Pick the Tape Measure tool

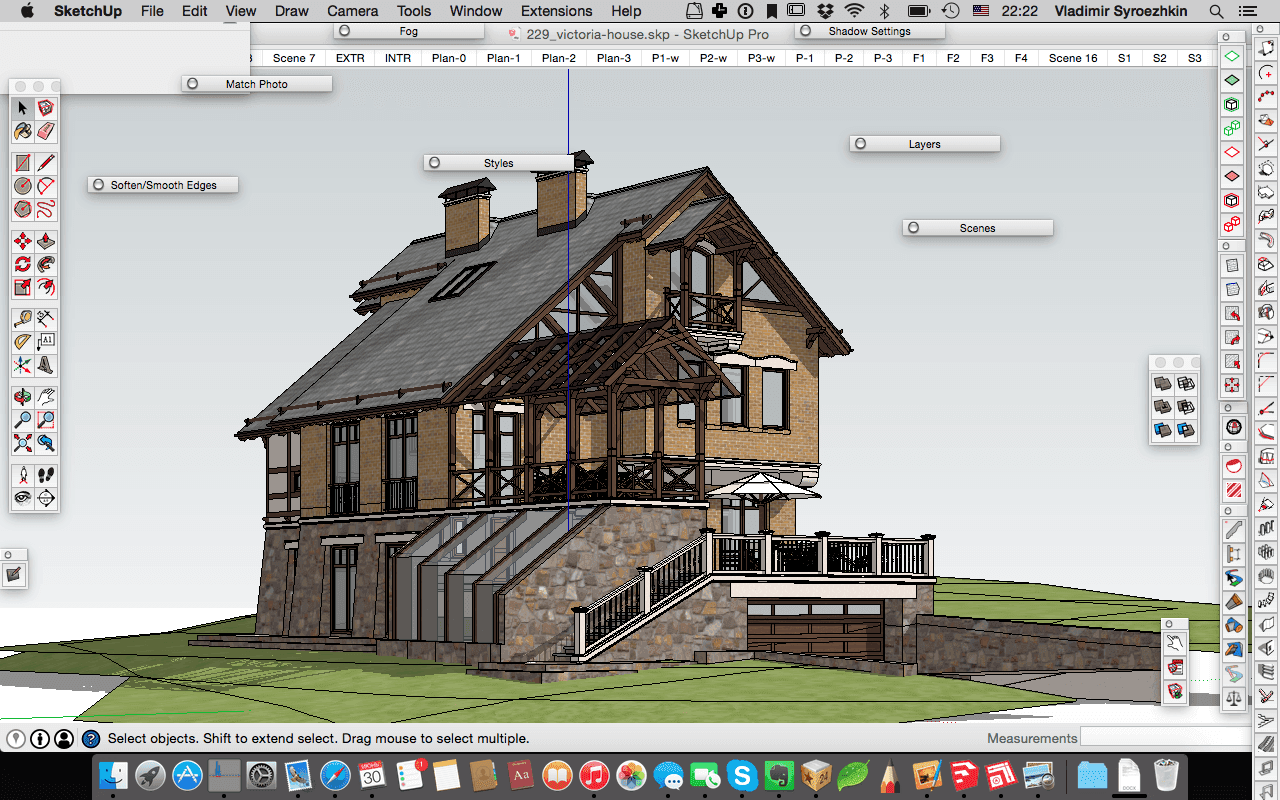click(x=21, y=318)
